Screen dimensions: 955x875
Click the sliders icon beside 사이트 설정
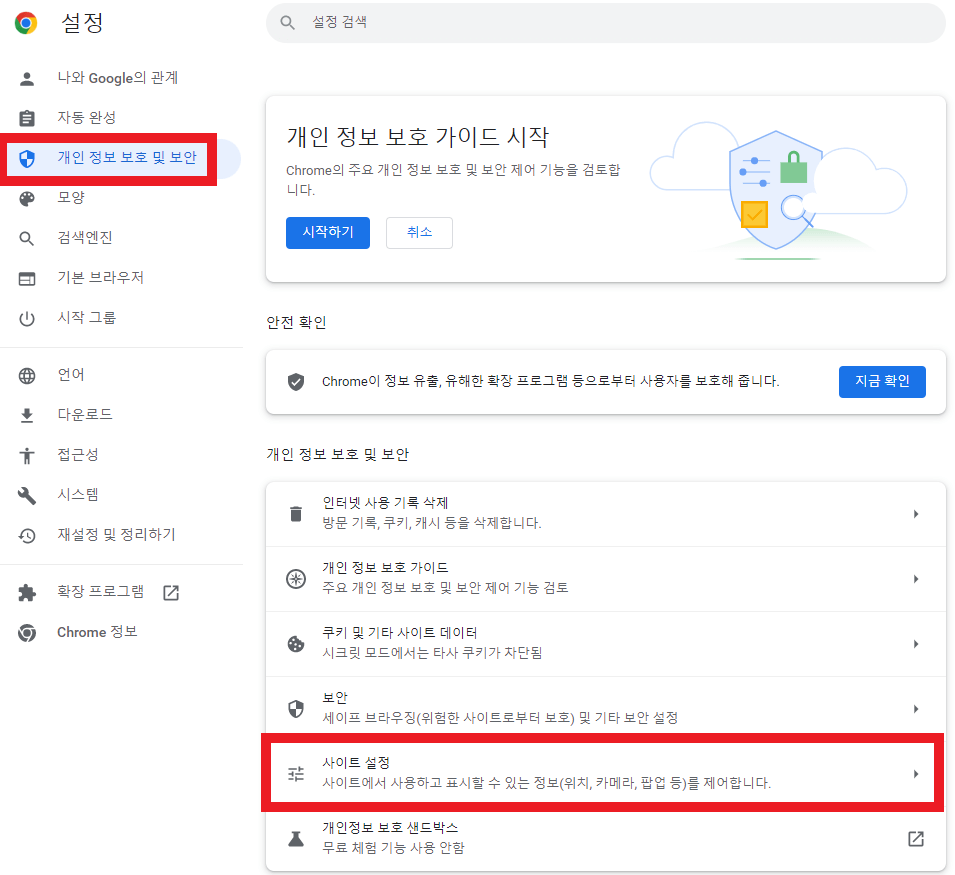coord(295,773)
